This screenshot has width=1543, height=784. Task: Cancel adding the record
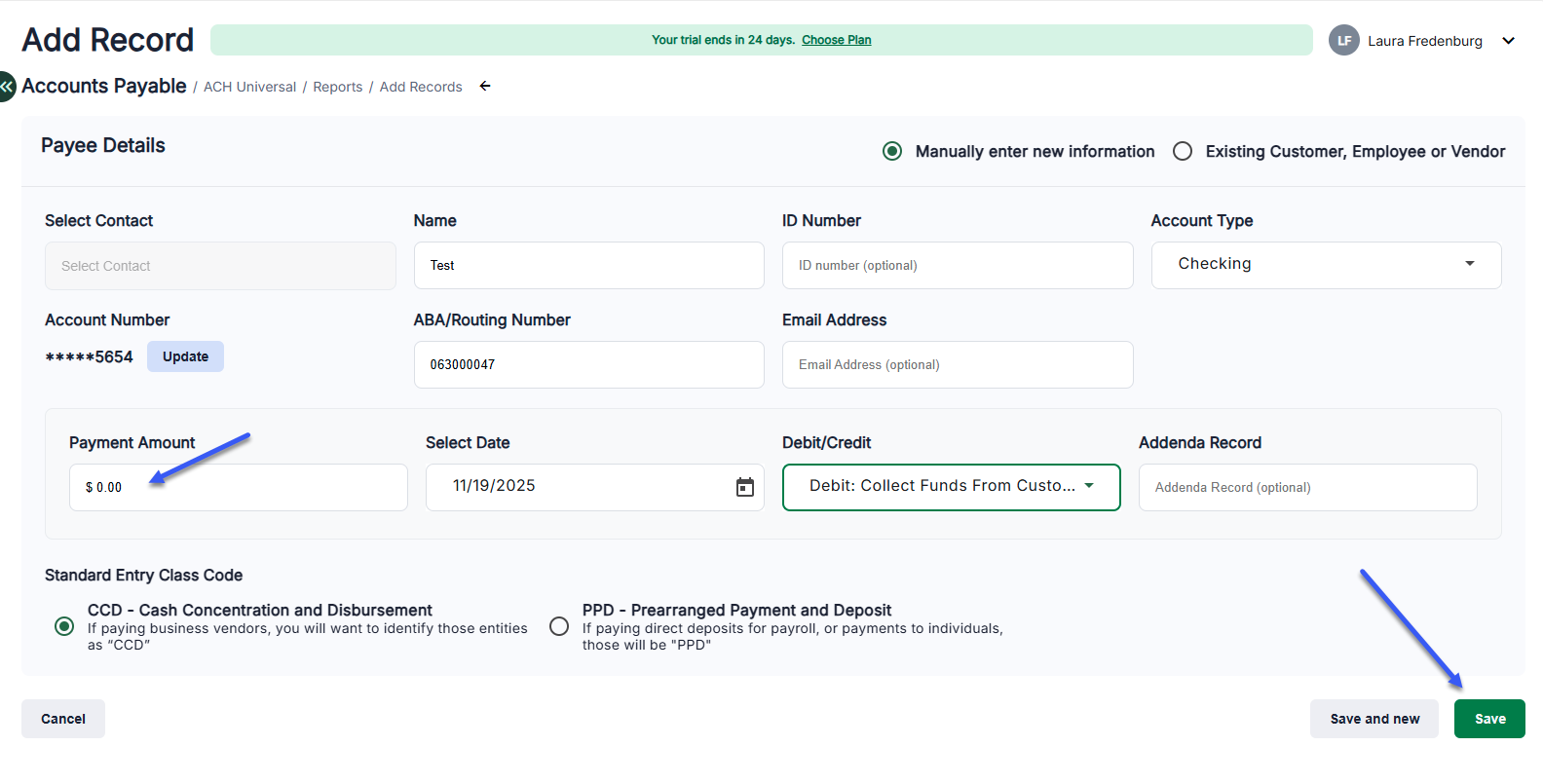pyautogui.click(x=63, y=719)
